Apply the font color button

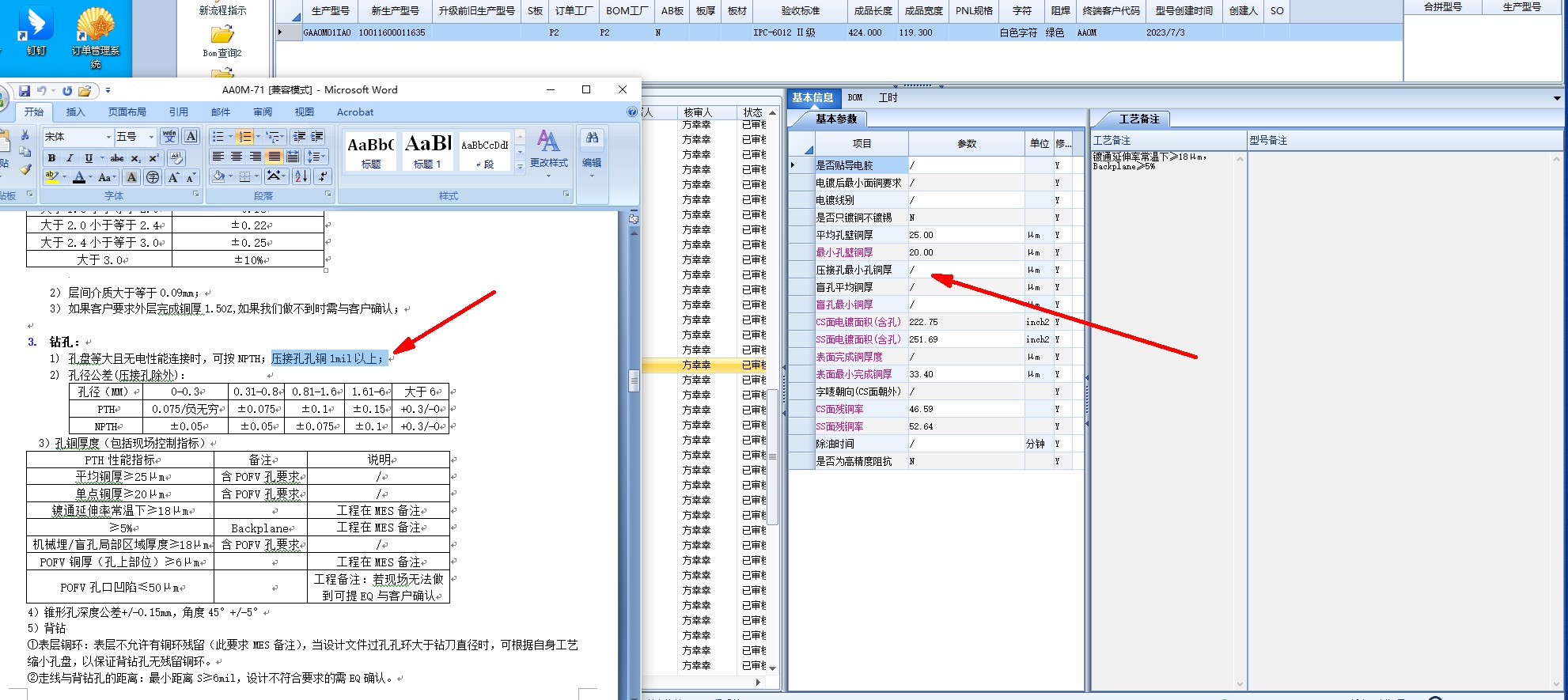click(79, 177)
